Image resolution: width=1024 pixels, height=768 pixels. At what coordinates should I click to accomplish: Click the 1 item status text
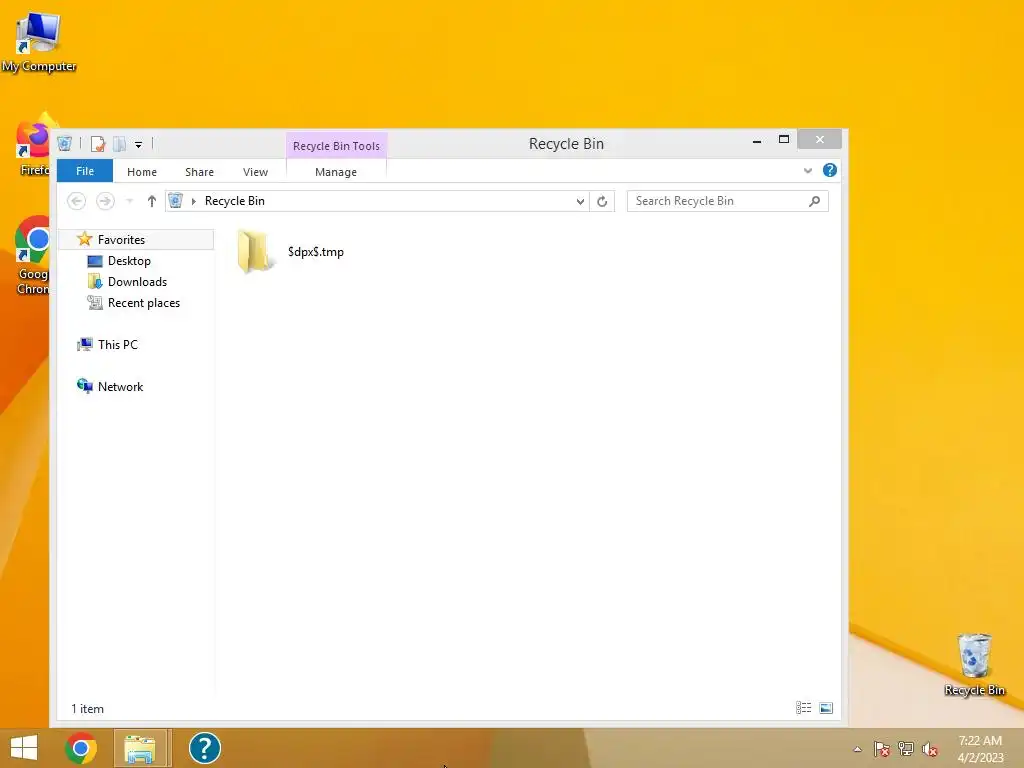(88, 709)
